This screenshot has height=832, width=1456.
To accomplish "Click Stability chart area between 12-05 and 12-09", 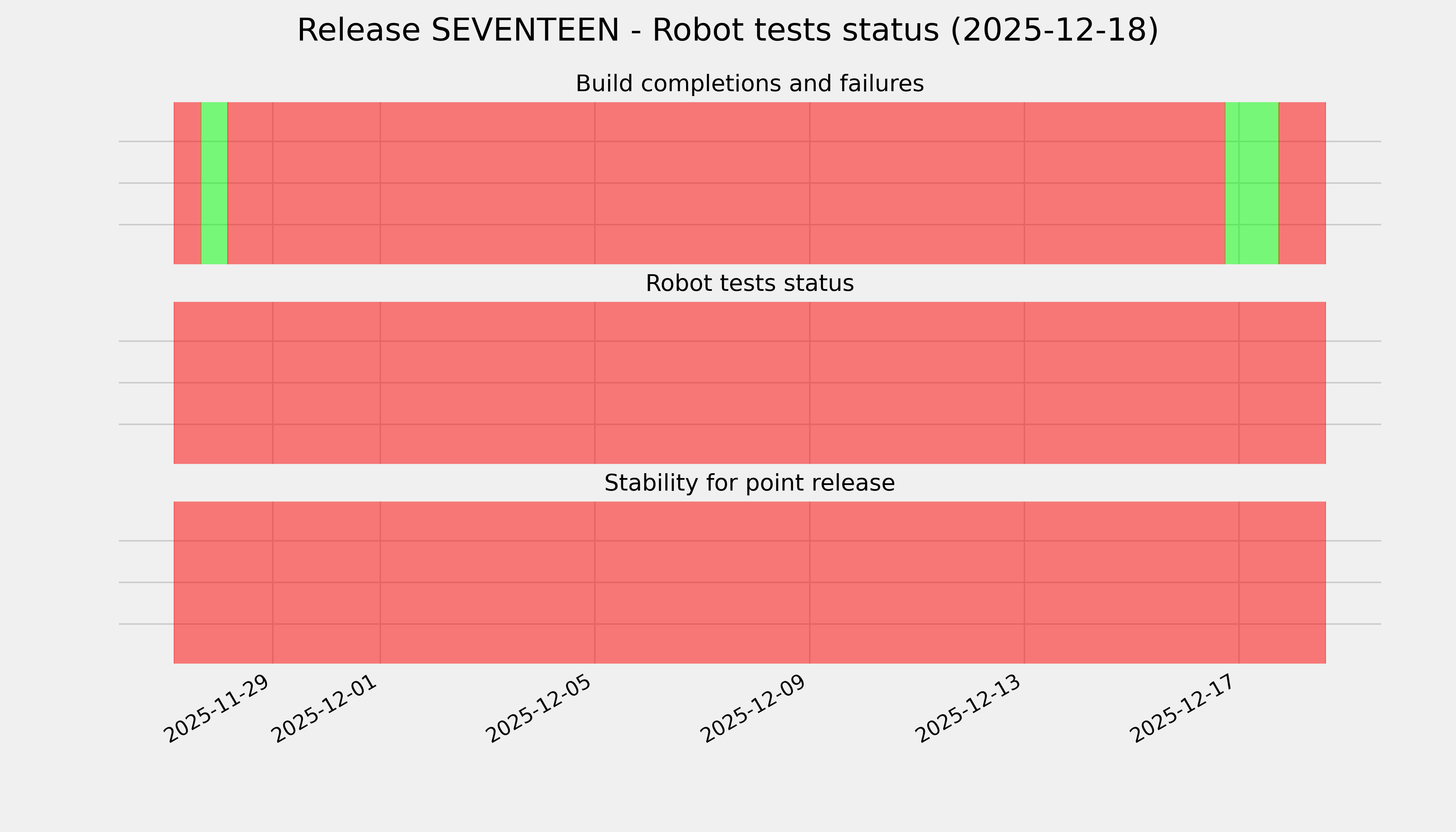I will 702,582.
